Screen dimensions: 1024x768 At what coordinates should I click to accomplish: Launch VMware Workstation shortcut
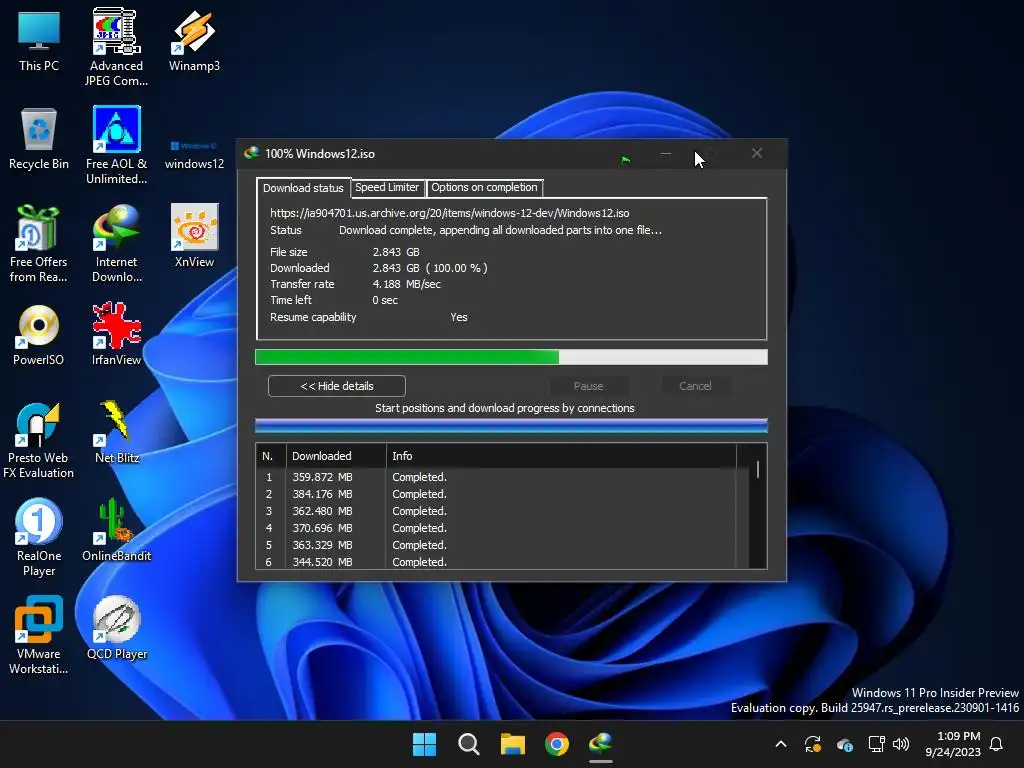39,635
